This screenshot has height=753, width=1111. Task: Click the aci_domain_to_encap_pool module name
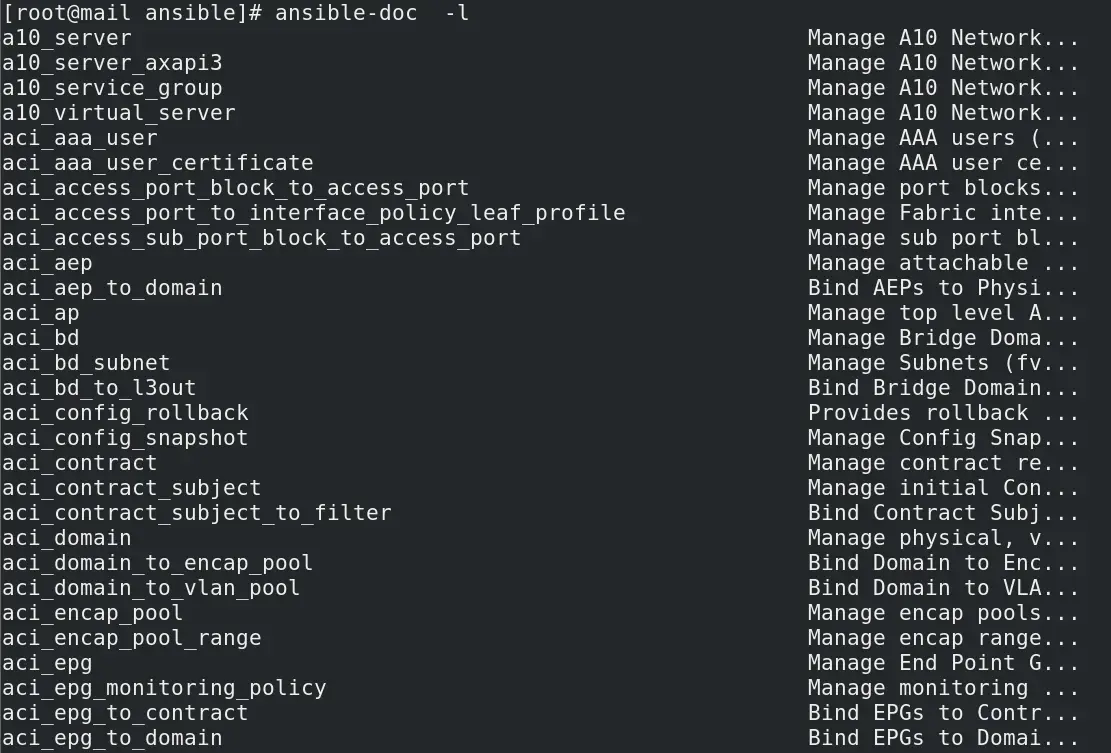point(157,563)
